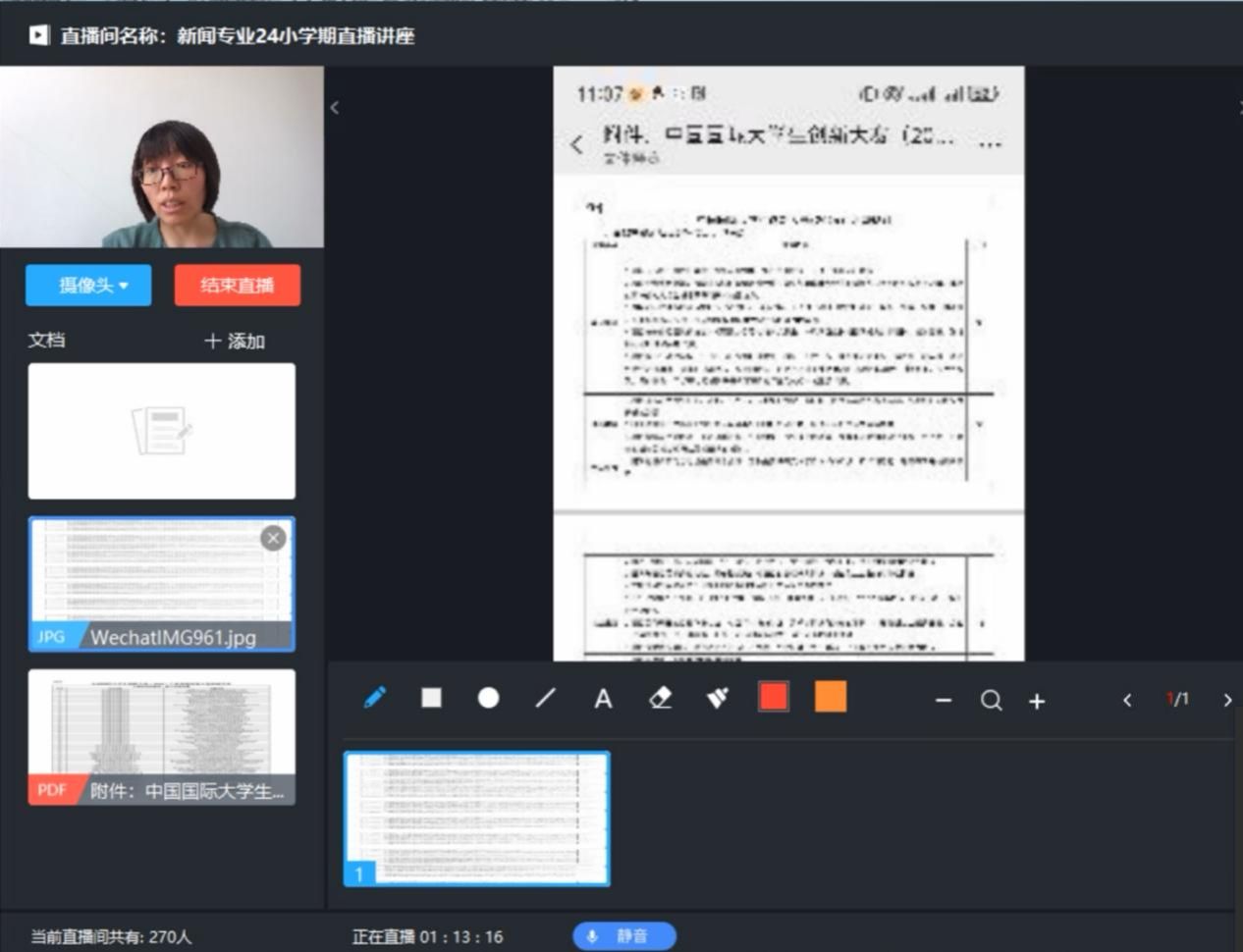Select the rectangle shape tool
Viewport: 1243px width, 952px height.
[x=431, y=698]
